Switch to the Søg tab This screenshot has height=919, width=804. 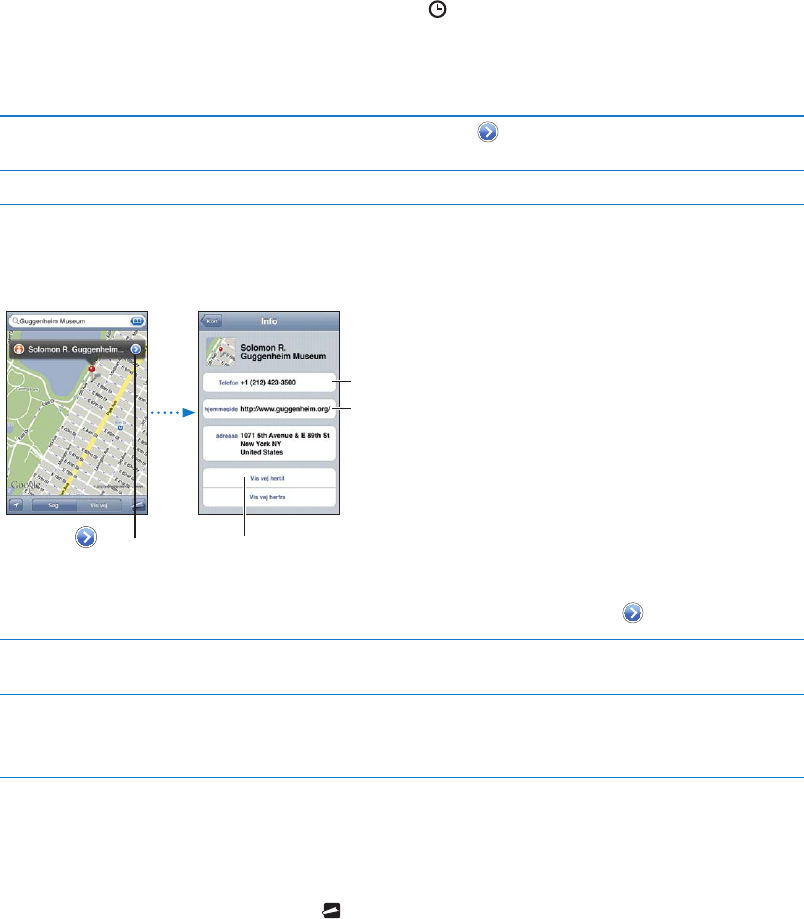pyautogui.click(x=53, y=505)
